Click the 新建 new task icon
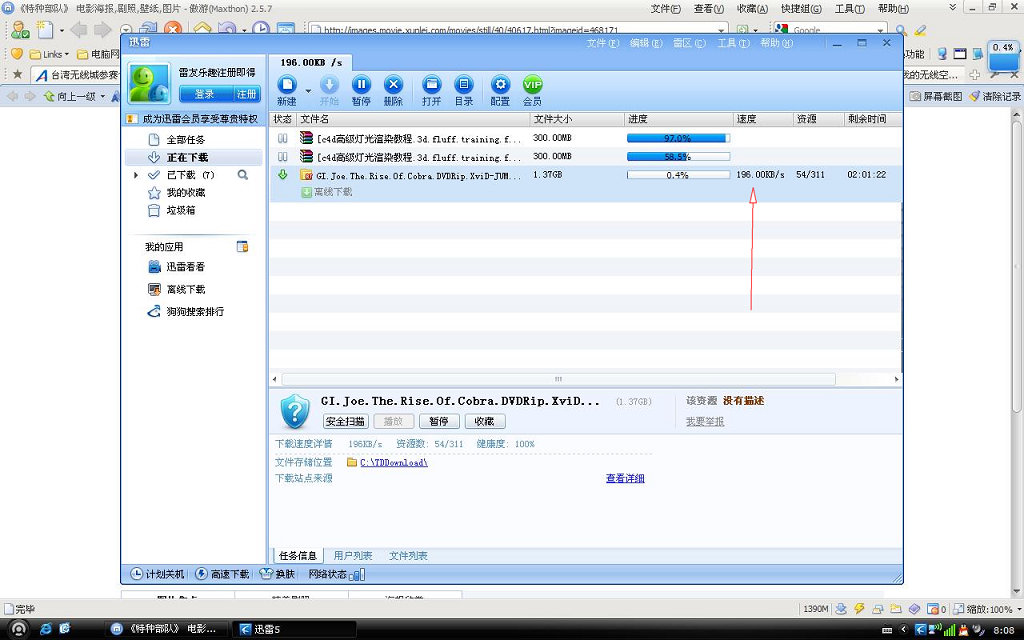 tap(287, 85)
